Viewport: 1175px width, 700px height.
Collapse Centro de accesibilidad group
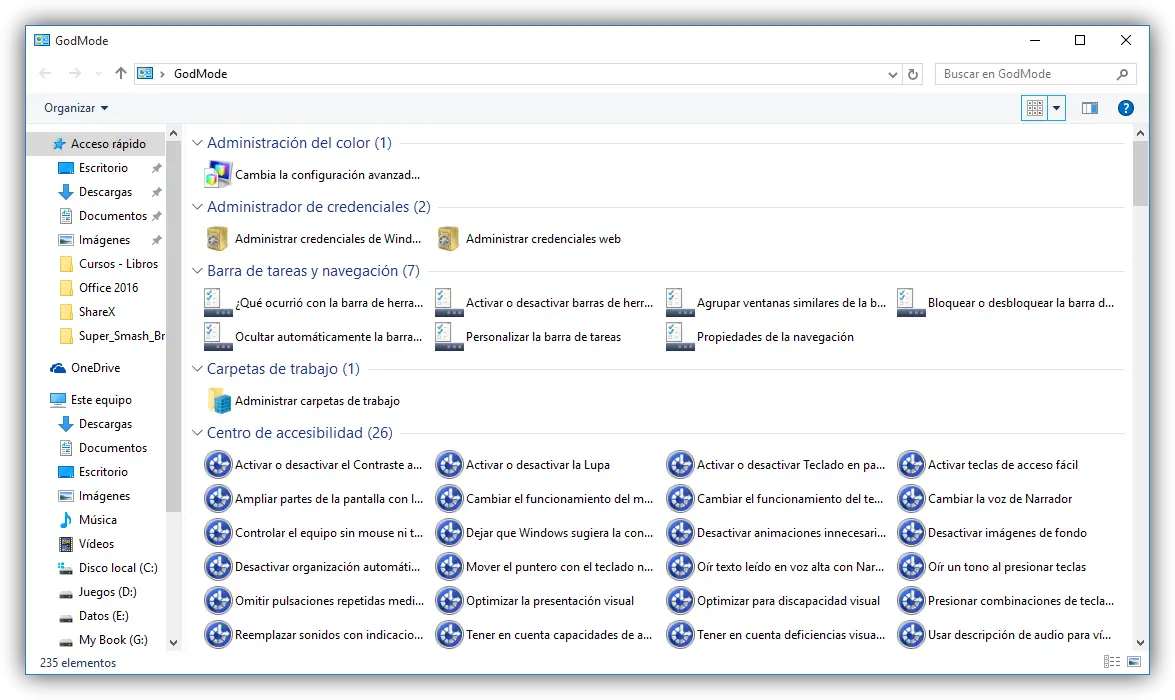pyautogui.click(x=197, y=432)
